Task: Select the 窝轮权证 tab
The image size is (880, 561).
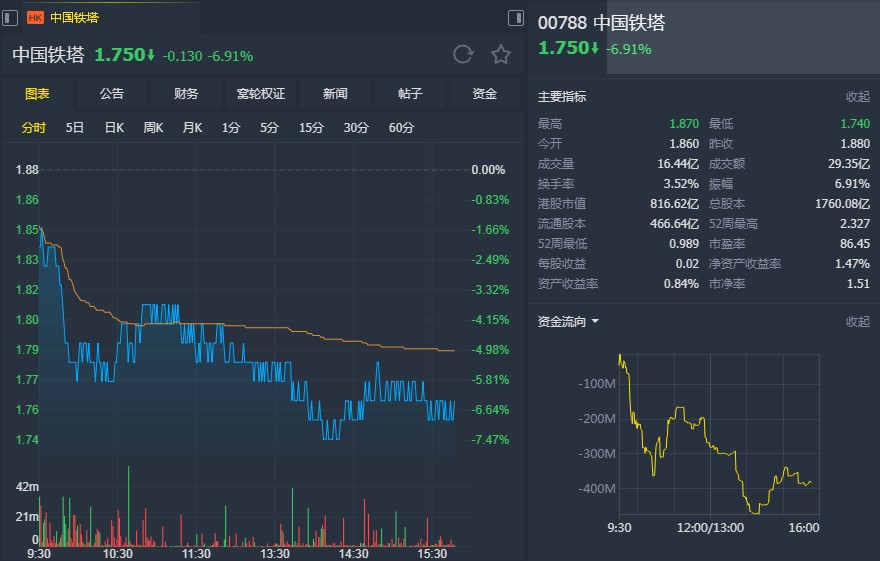Action: pos(261,94)
